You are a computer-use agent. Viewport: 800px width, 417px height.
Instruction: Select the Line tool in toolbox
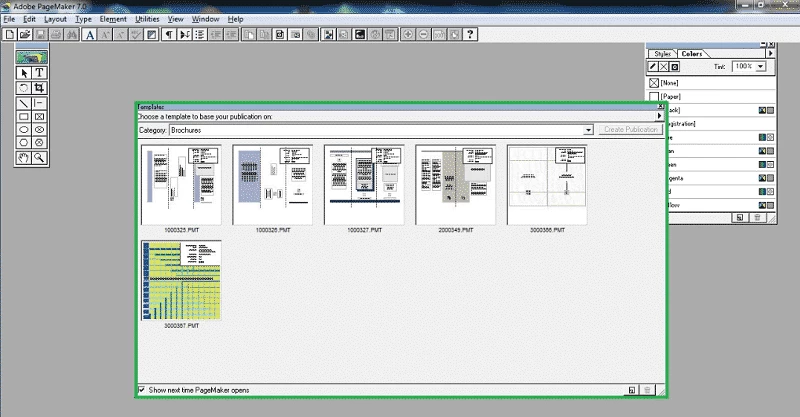[x=24, y=101]
